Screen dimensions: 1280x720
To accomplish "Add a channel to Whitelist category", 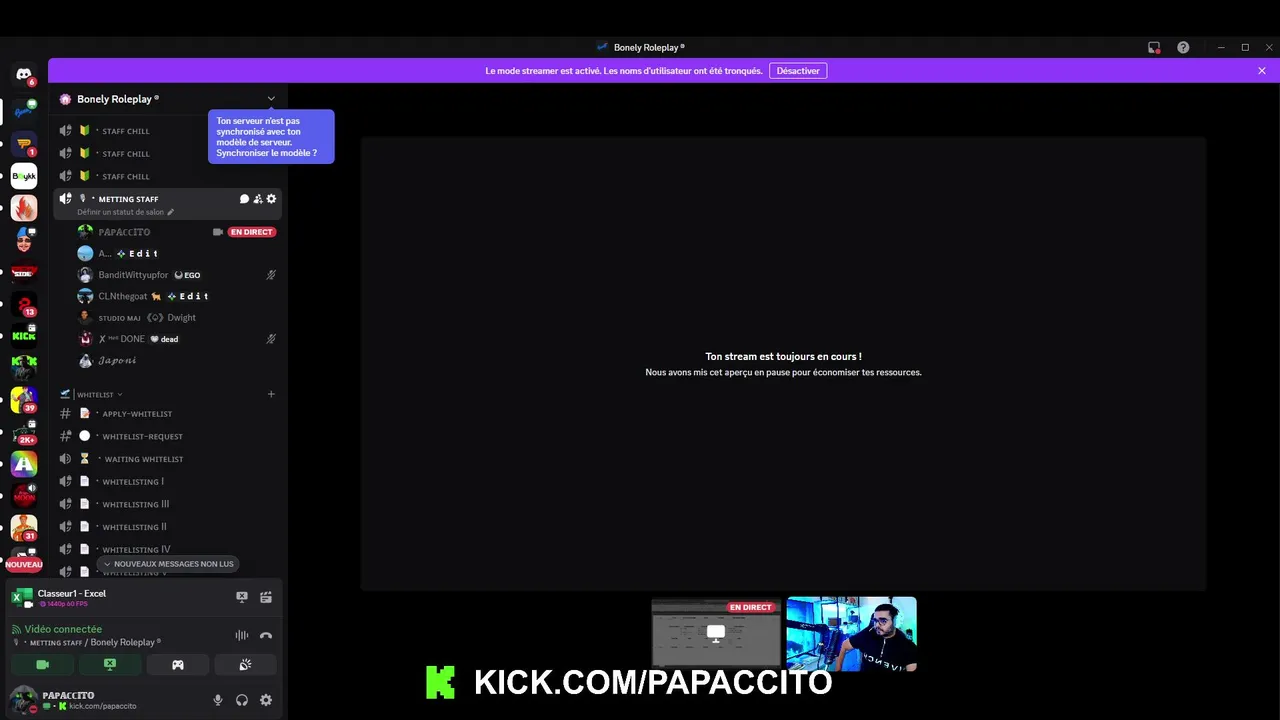I will 271,394.
